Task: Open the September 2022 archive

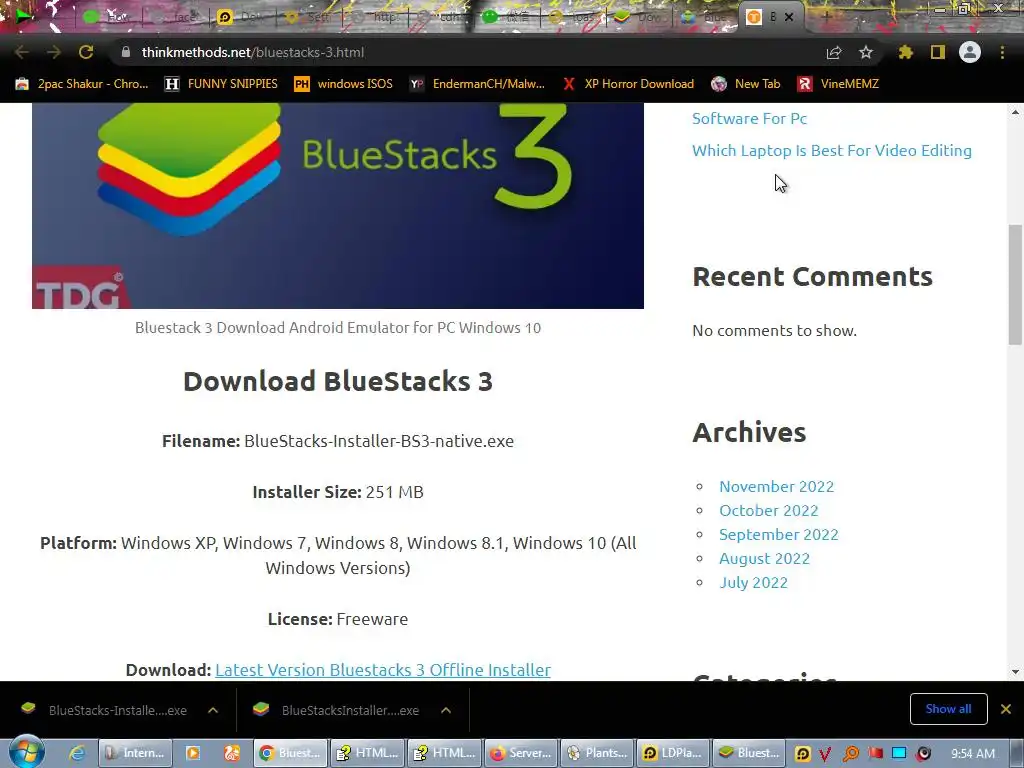Action: pyautogui.click(x=778, y=534)
